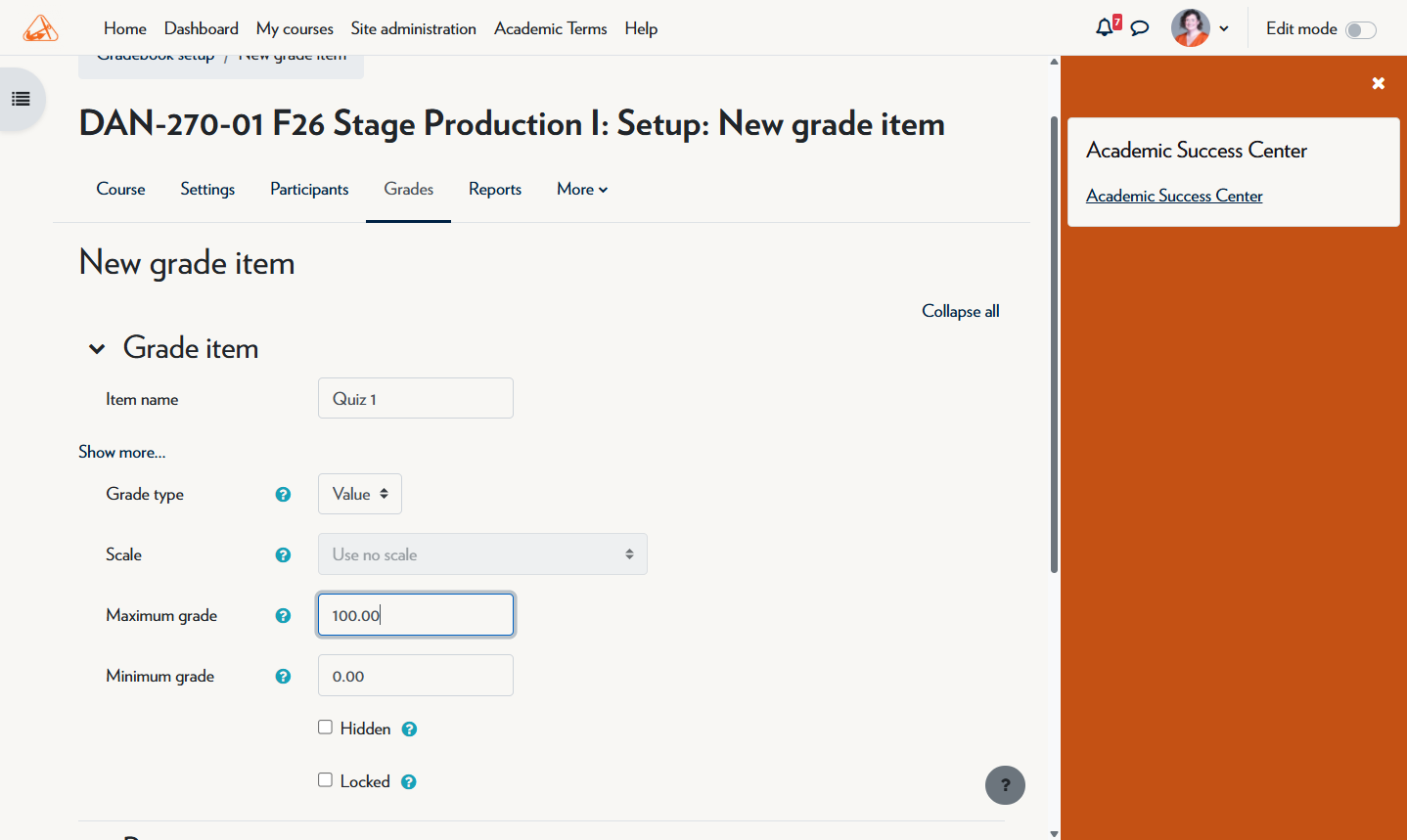Click the help icon beside Maximum grade
Screen dimensions: 1407x840
tap(283, 616)
